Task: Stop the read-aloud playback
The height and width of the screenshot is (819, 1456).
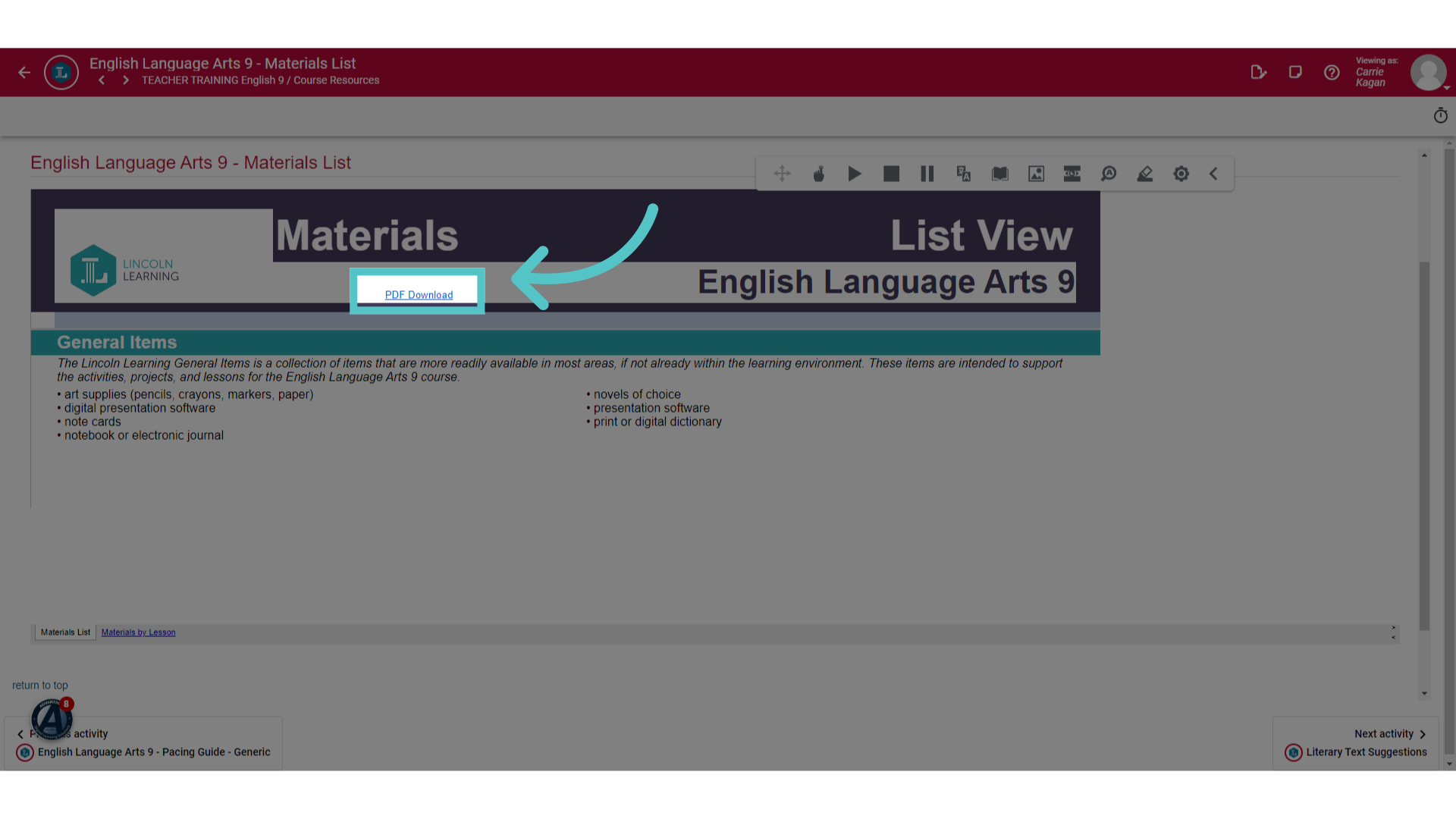Action: (x=891, y=174)
